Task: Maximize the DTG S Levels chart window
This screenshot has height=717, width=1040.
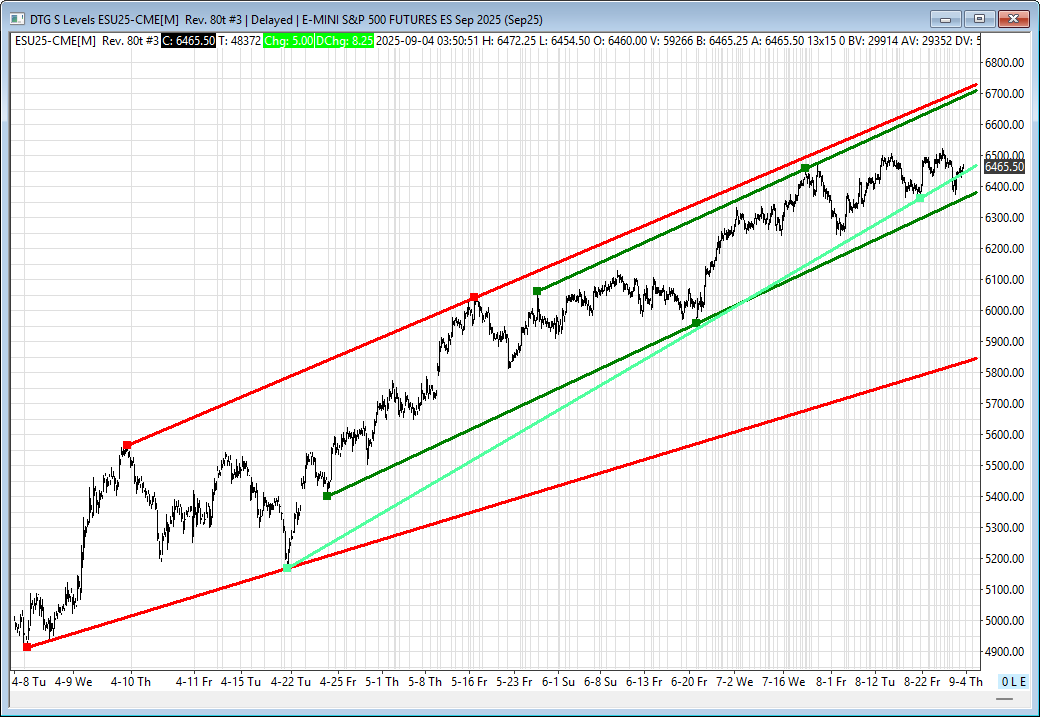Action: coord(979,19)
